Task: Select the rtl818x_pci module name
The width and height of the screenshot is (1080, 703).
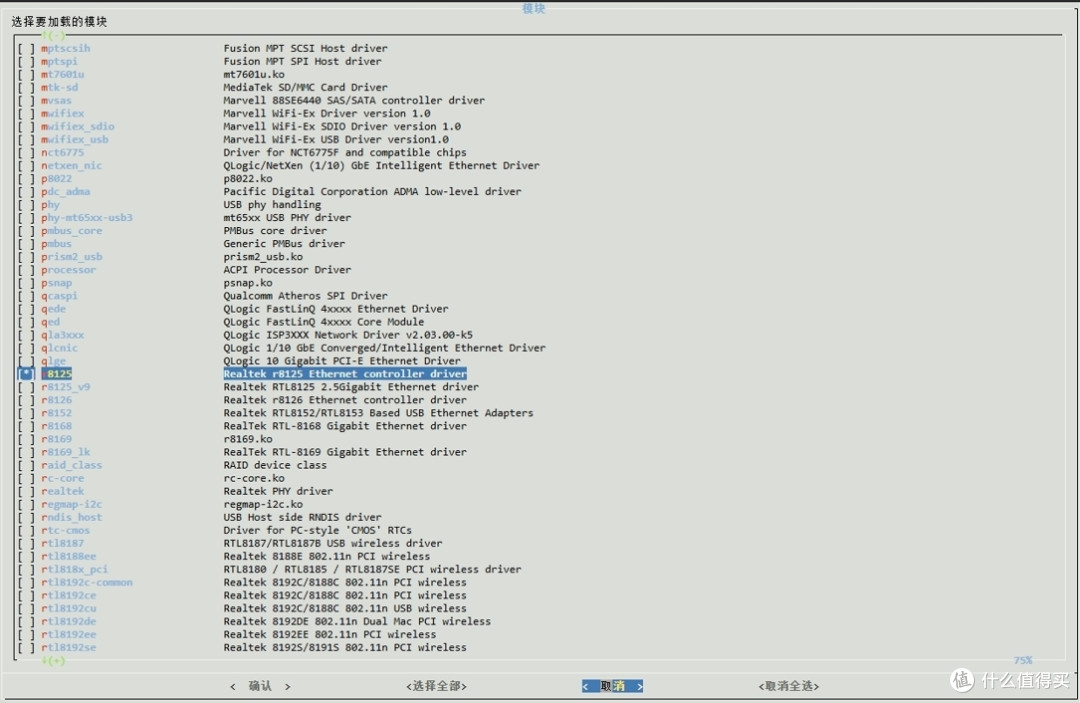Action: click(x=74, y=569)
